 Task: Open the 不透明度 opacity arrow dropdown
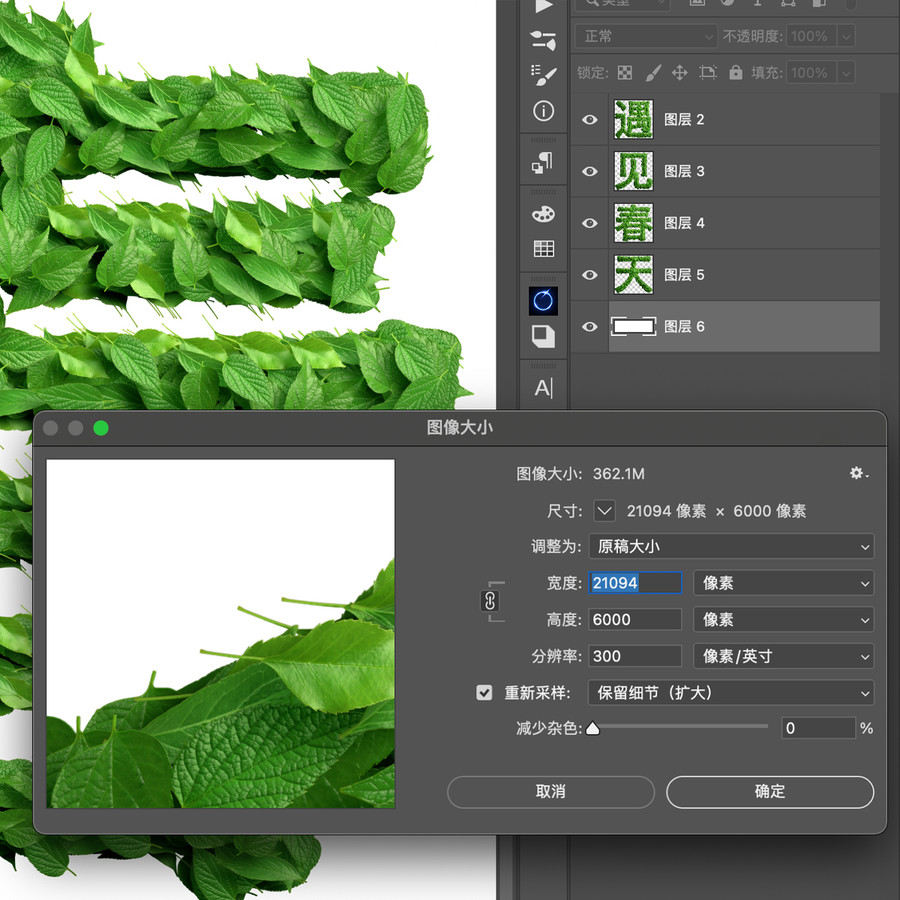(x=846, y=37)
